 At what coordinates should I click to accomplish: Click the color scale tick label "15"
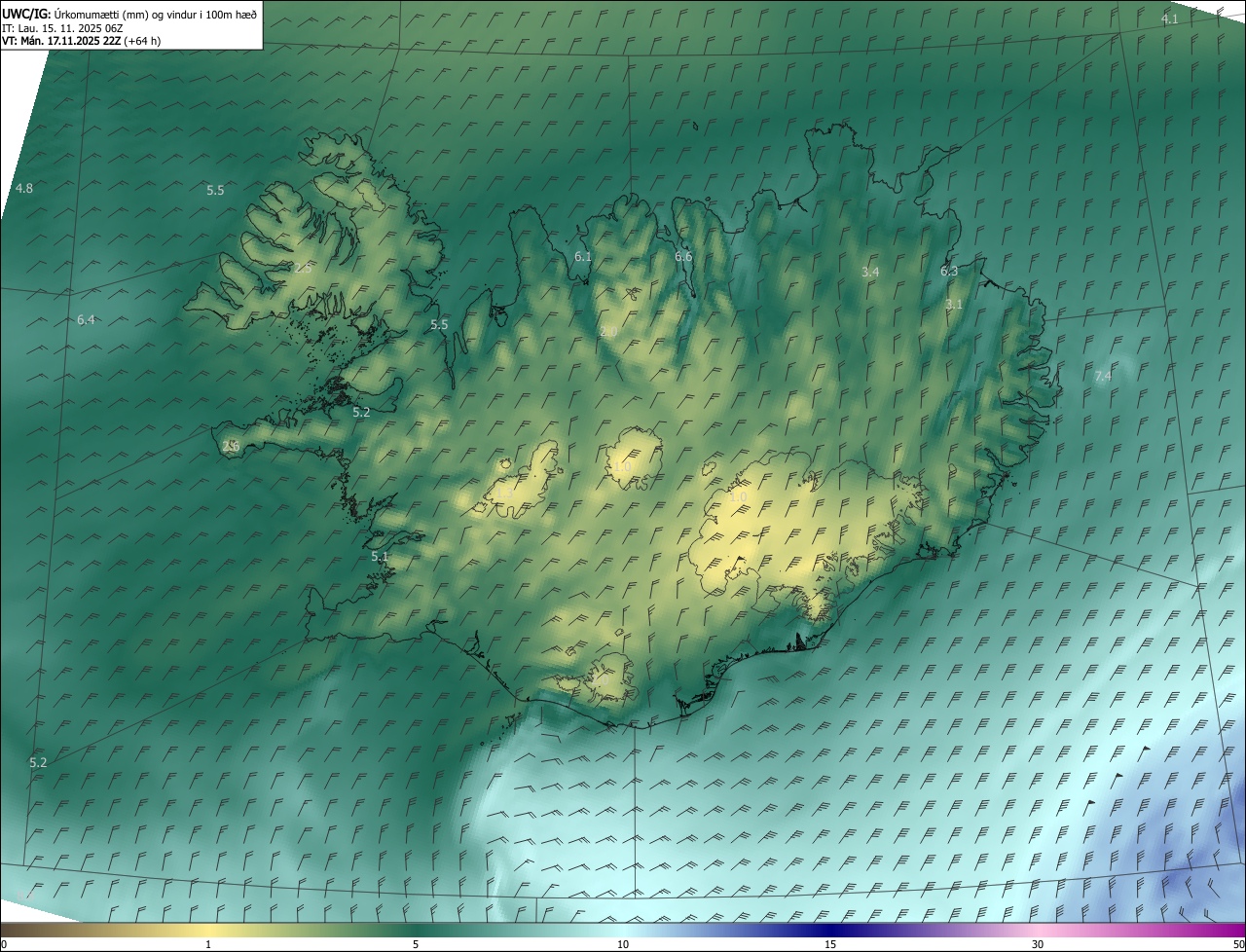[x=830, y=945]
